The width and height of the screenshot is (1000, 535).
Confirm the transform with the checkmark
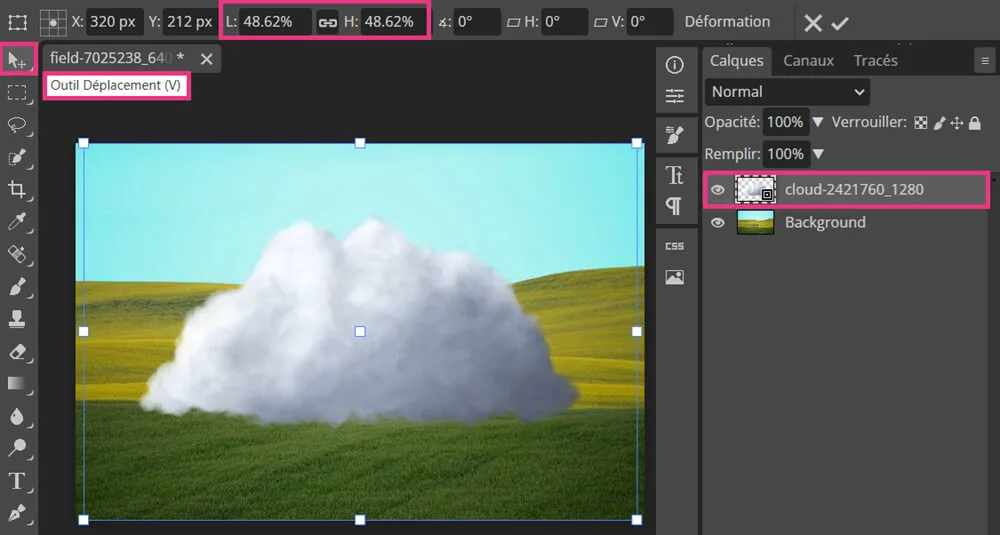(x=840, y=23)
